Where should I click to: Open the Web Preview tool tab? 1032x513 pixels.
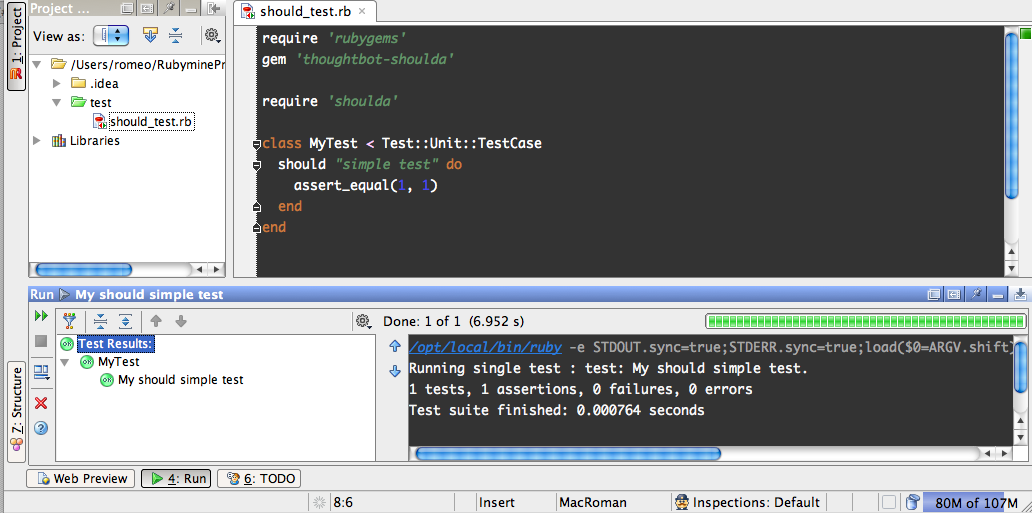click(81, 479)
